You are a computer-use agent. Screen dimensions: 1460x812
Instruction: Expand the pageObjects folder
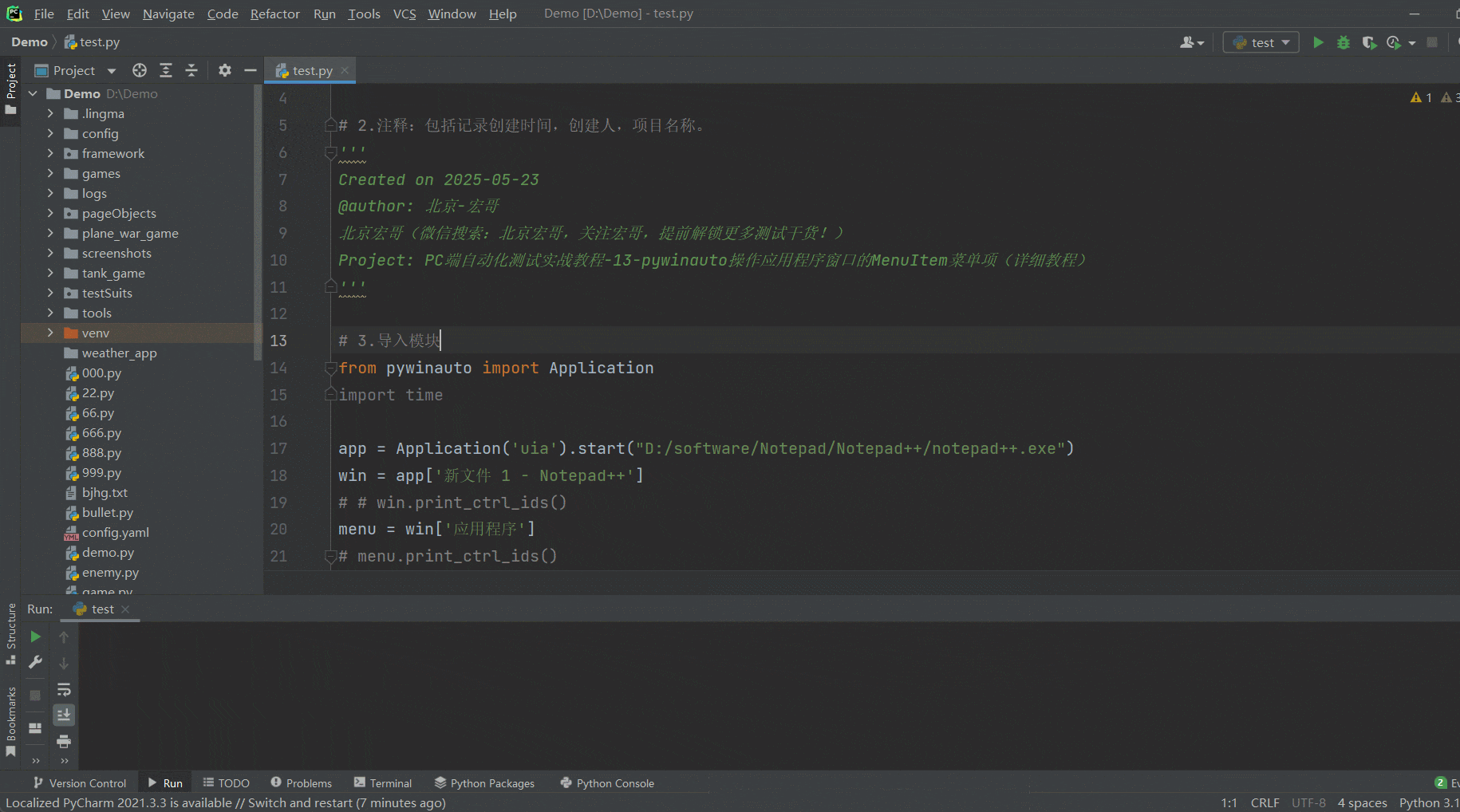click(50, 213)
